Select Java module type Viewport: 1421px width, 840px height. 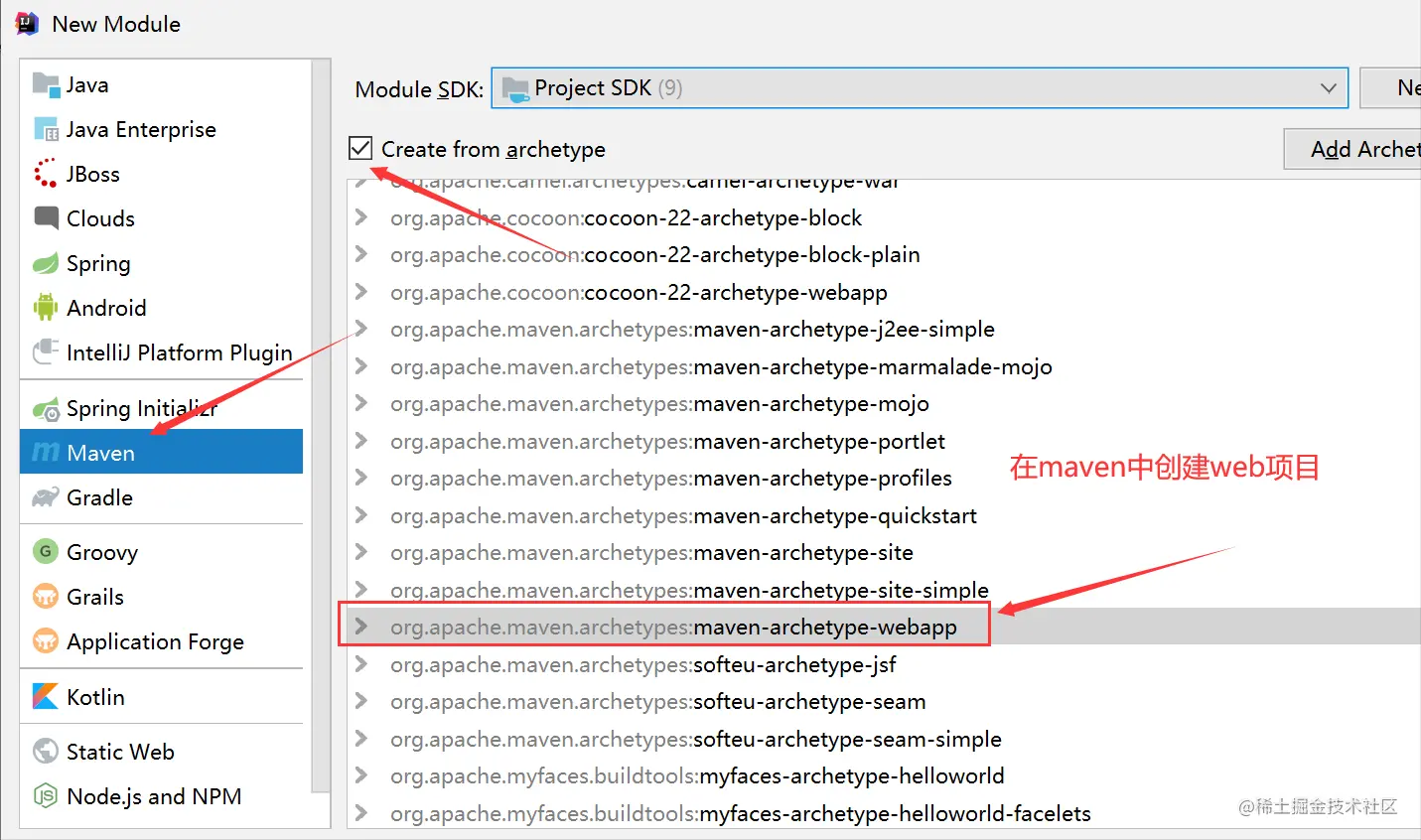[x=161, y=85]
